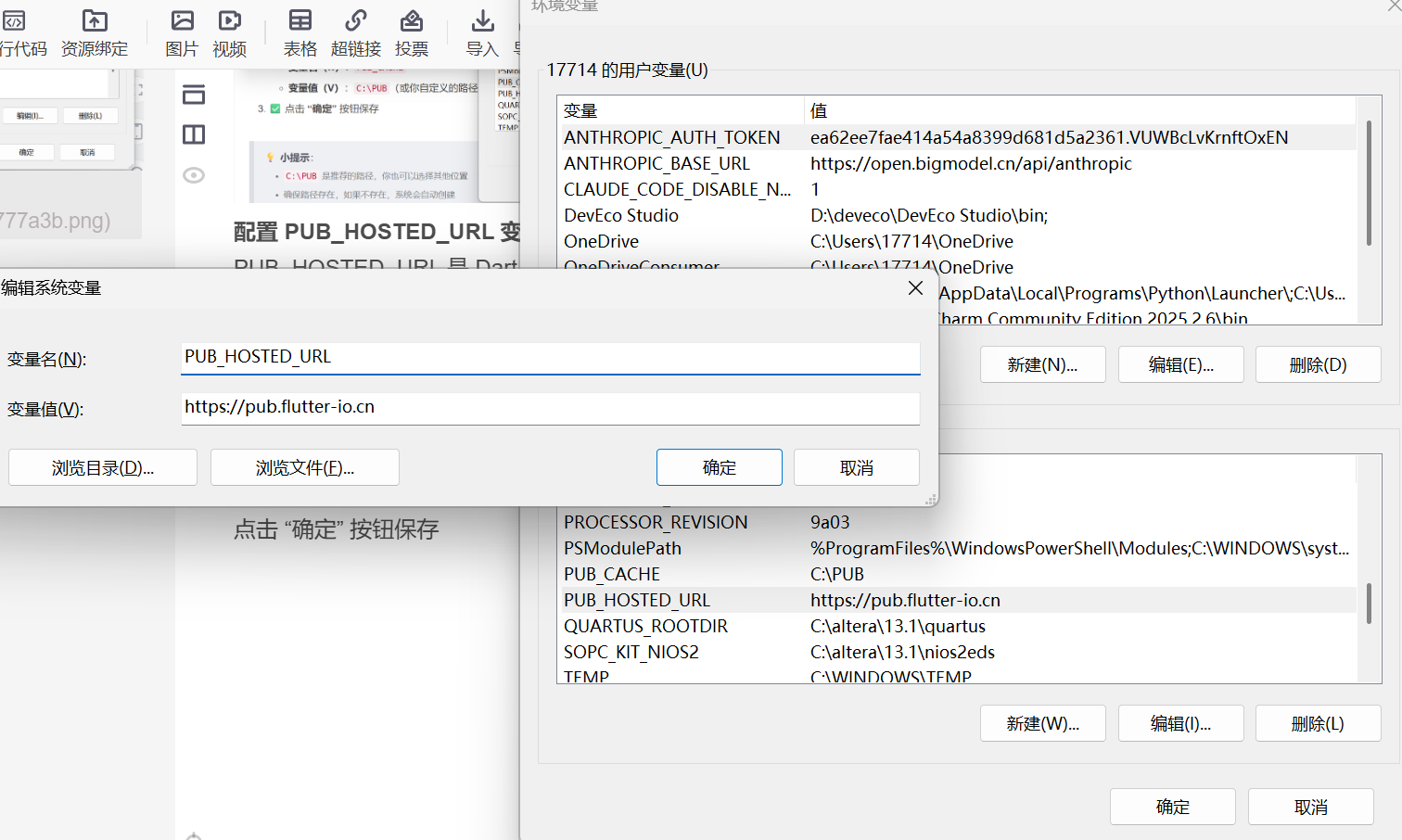The height and width of the screenshot is (840, 1402).
Task: Click the 浏览目录(D)... button
Action: point(103,467)
